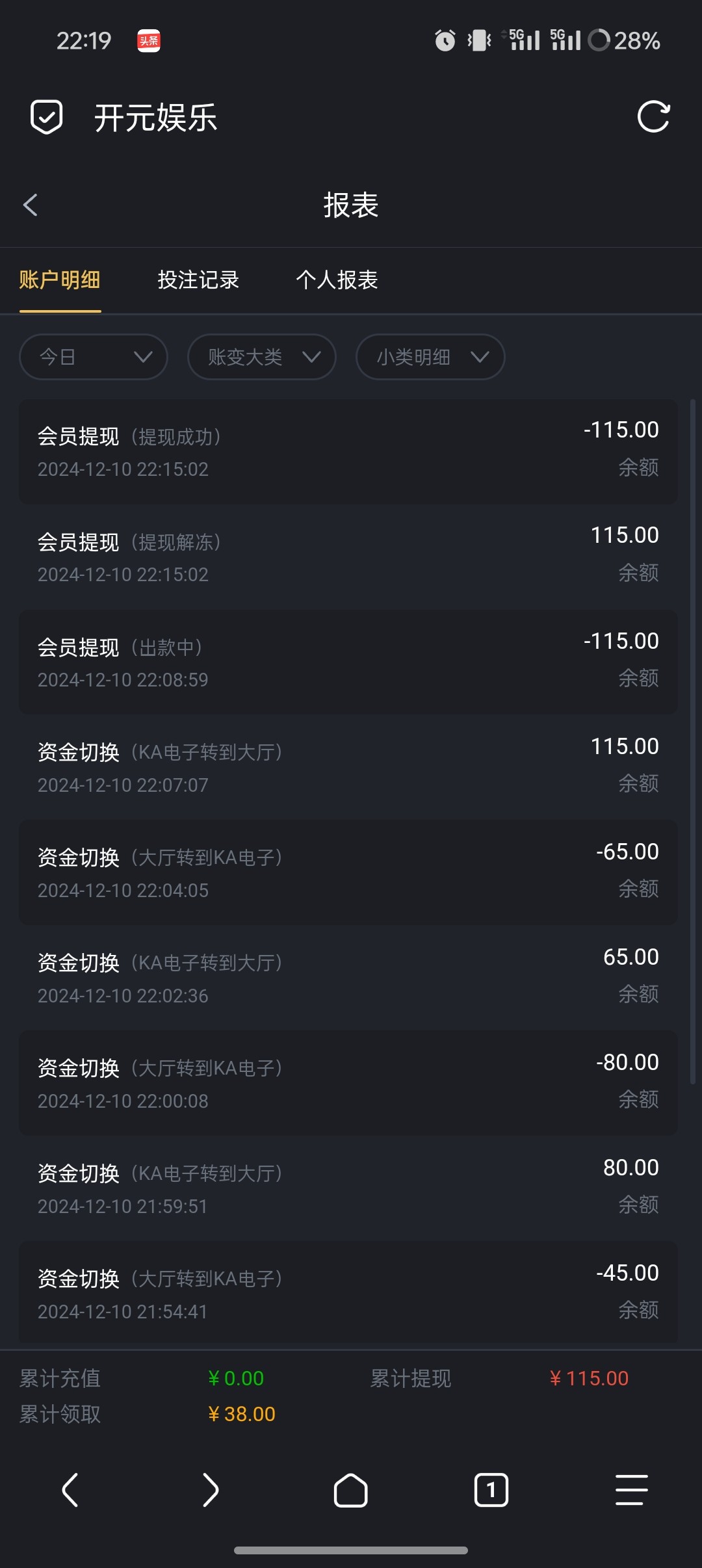Tap the browser home icon

350,1490
